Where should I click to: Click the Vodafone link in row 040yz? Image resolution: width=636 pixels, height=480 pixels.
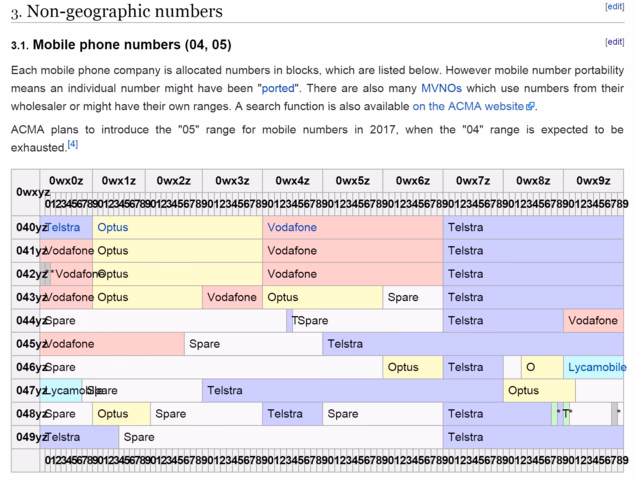coord(292,227)
